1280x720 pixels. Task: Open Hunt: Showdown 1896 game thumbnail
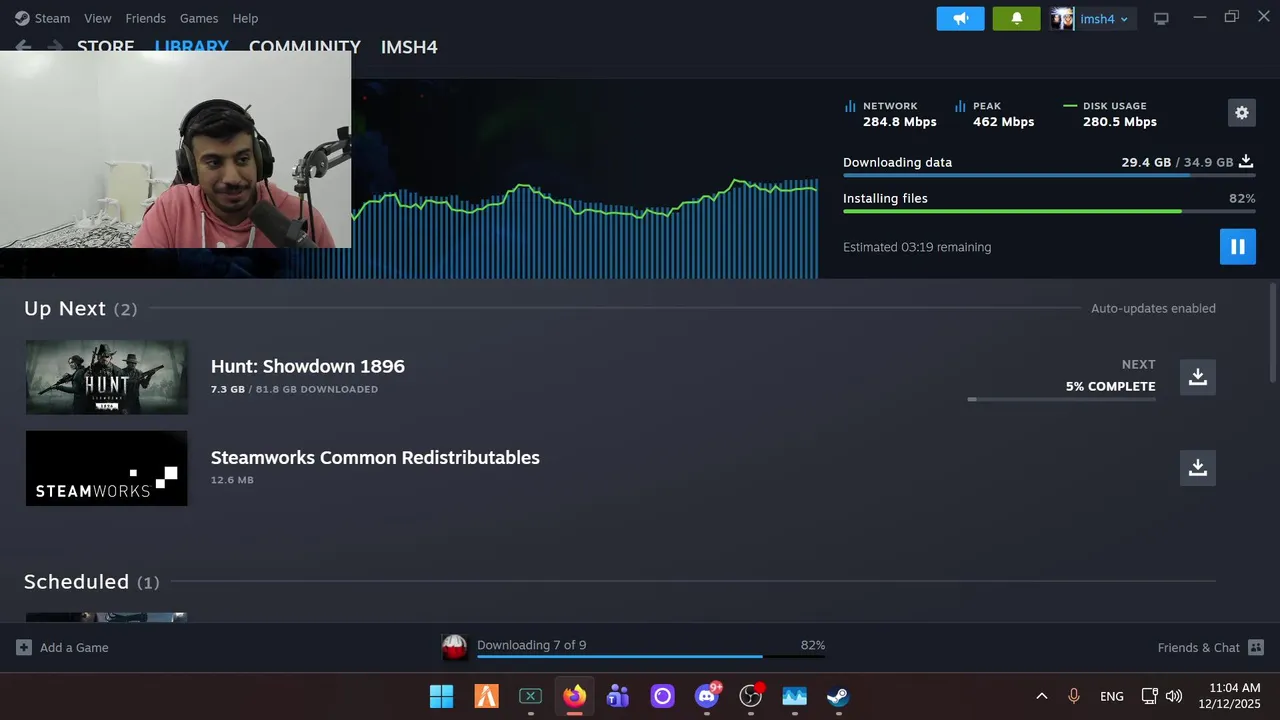click(107, 377)
